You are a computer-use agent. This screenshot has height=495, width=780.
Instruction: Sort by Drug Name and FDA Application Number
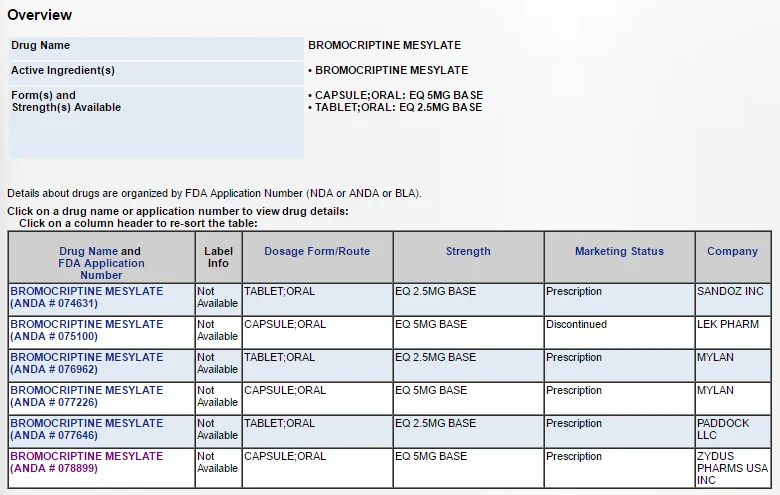coord(101,263)
